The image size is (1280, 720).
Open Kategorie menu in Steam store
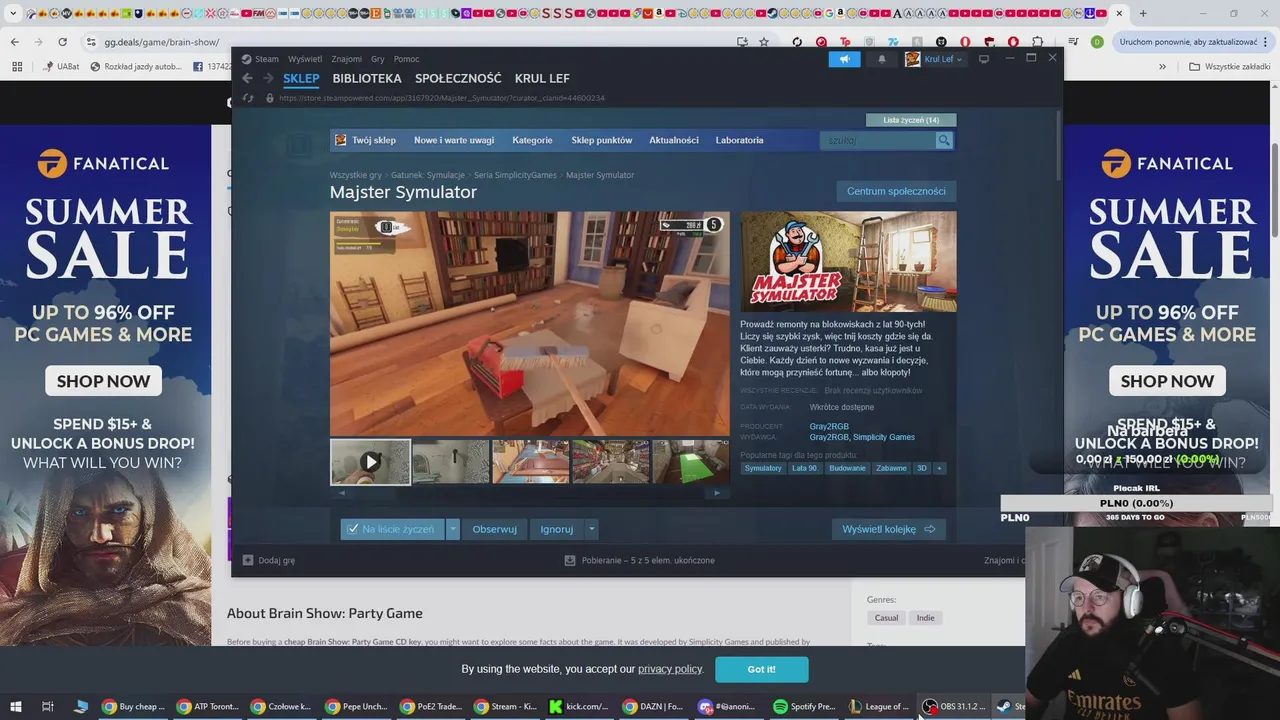pyautogui.click(x=532, y=141)
